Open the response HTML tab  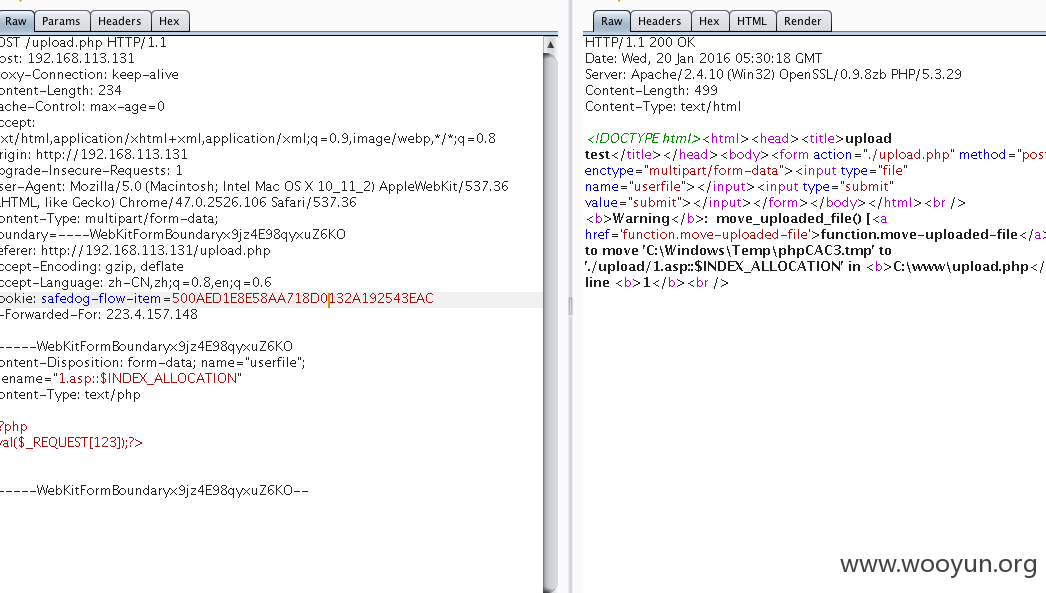752,21
